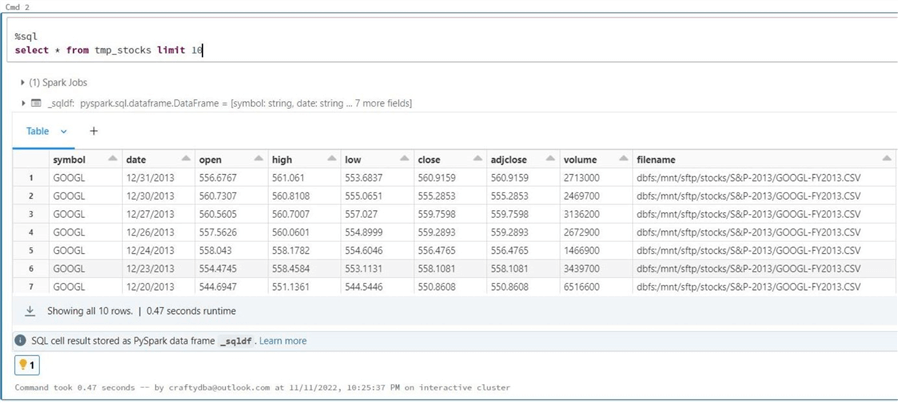Click the lightbulb suggestion icon
898x403 pixels.
(x=27, y=366)
